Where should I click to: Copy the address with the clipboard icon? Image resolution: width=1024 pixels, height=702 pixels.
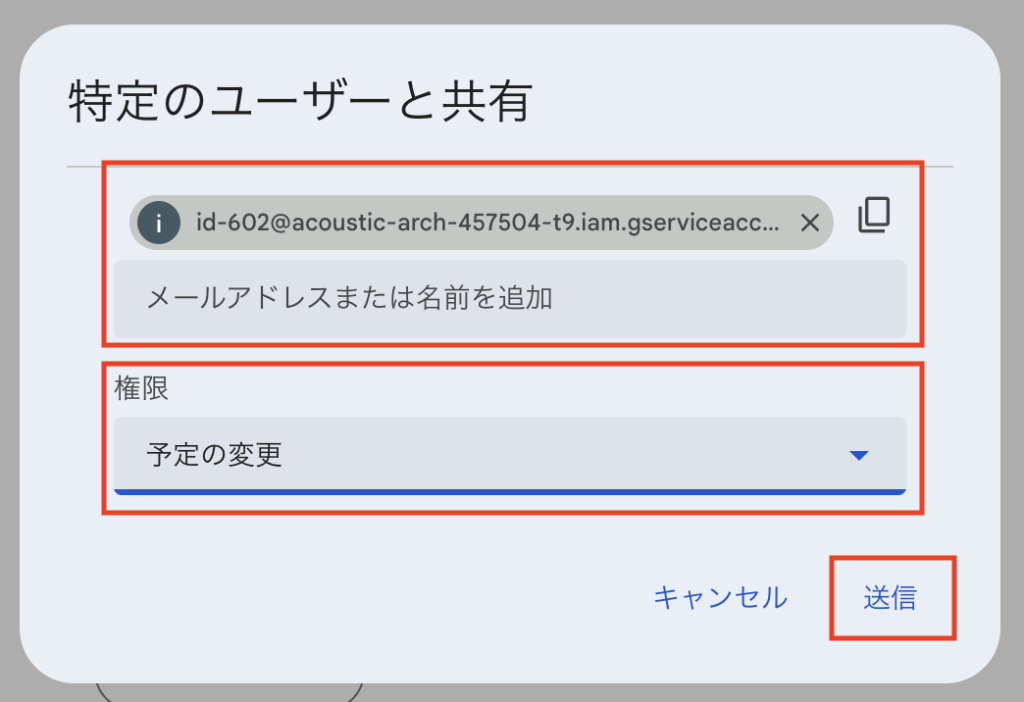(874, 215)
